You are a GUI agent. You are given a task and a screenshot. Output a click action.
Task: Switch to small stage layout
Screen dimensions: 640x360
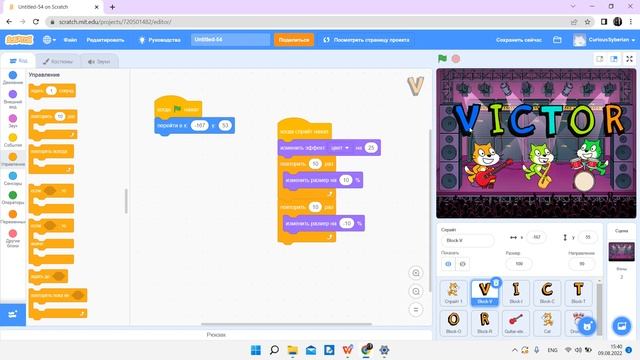pyautogui.click(x=600, y=59)
